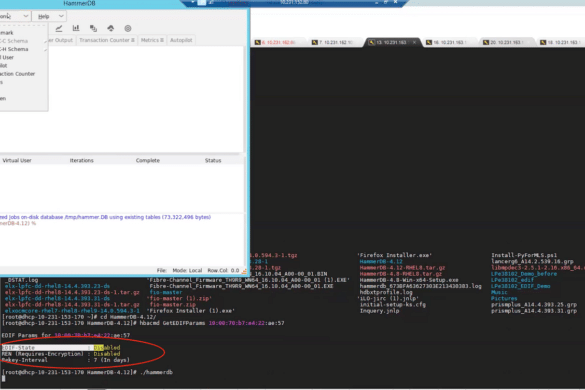Click 'prismplus_A14.4.393.25.grp' in terminal listing
Image resolution: width=585 pixels, height=390 pixels.
[534, 305]
